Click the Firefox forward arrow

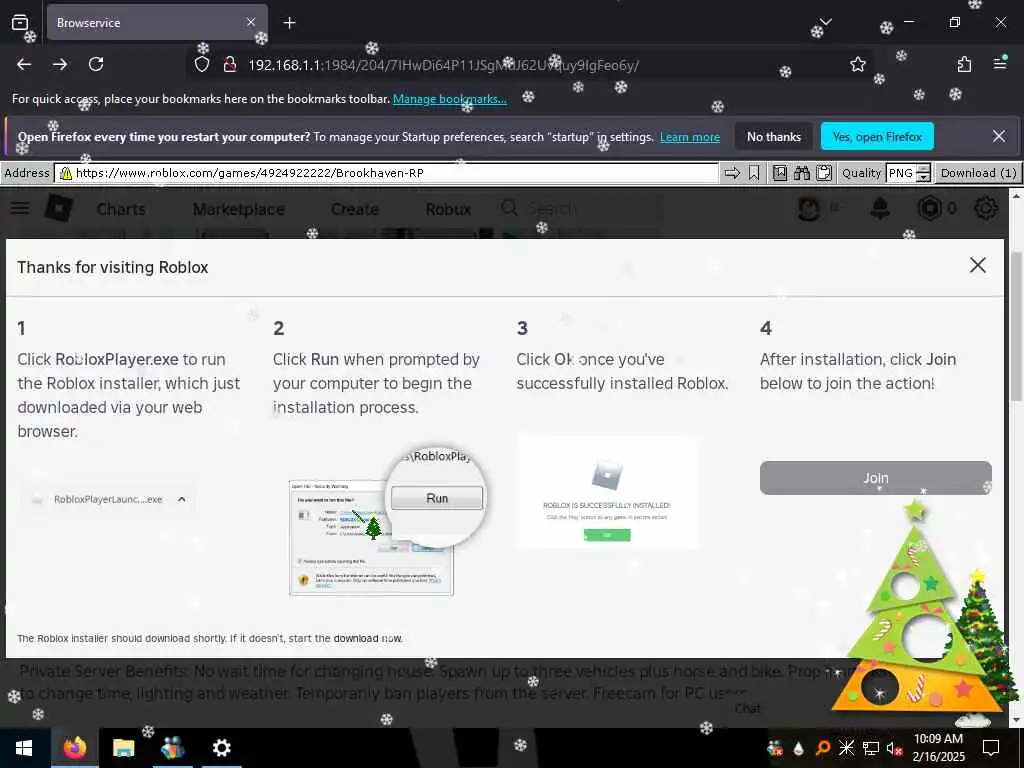[x=60, y=65]
